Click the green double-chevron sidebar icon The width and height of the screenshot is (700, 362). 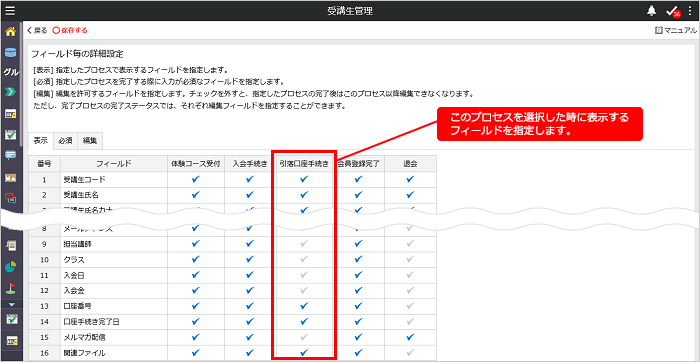point(10,92)
